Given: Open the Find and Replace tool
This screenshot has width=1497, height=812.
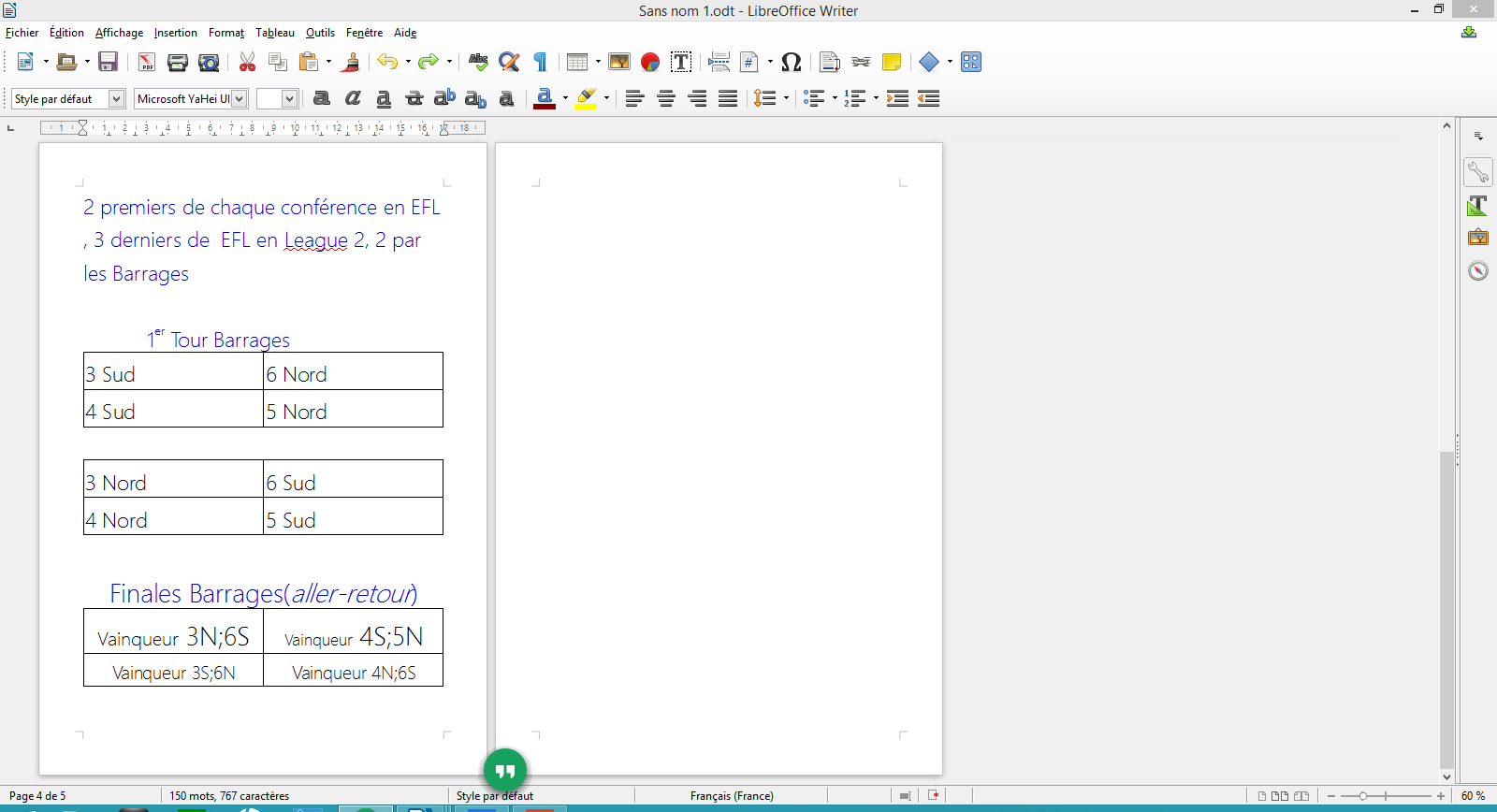Looking at the screenshot, I should [x=509, y=62].
